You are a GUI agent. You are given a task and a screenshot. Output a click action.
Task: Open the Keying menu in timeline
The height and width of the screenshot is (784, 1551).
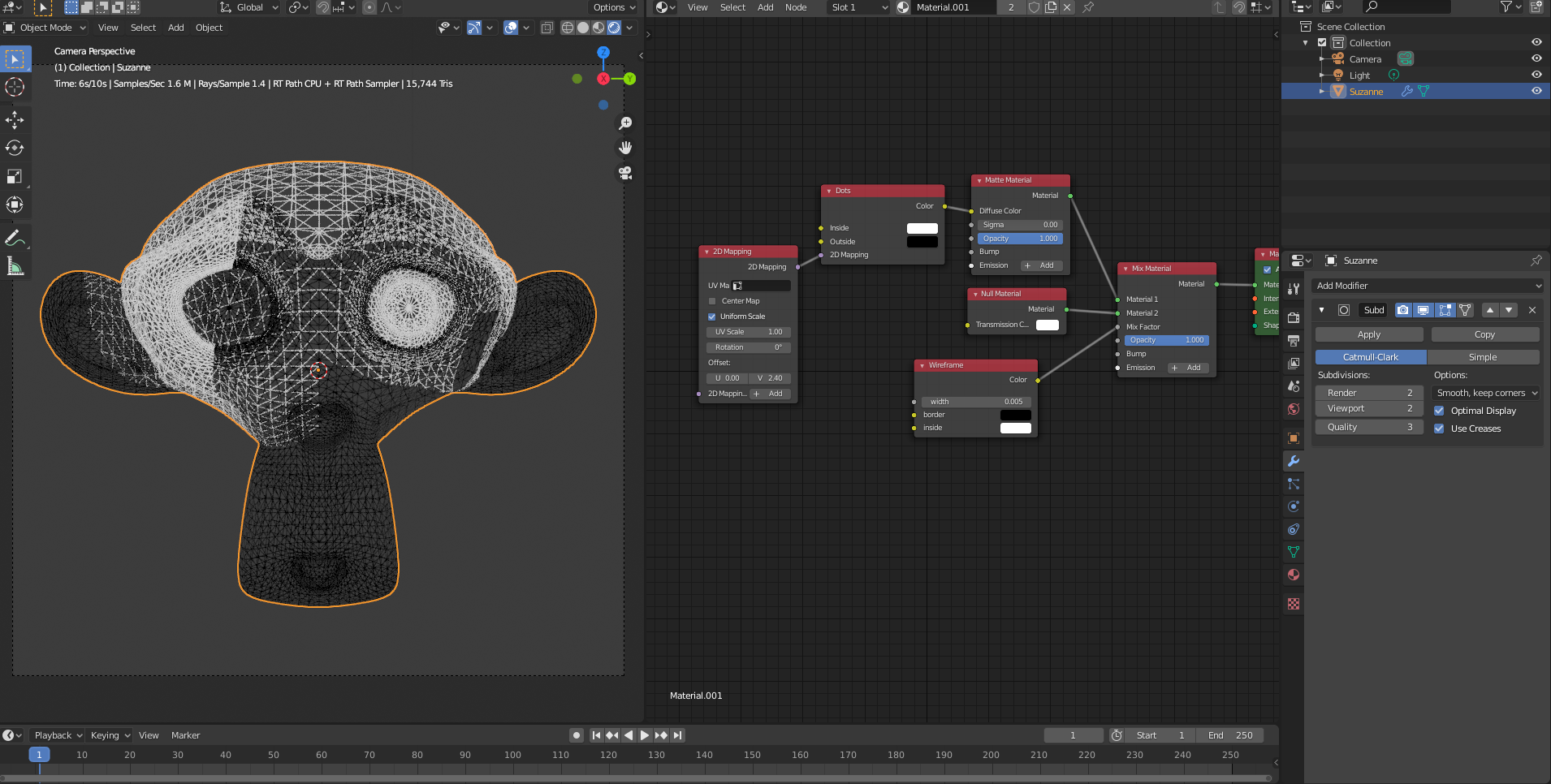pos(110,735)
